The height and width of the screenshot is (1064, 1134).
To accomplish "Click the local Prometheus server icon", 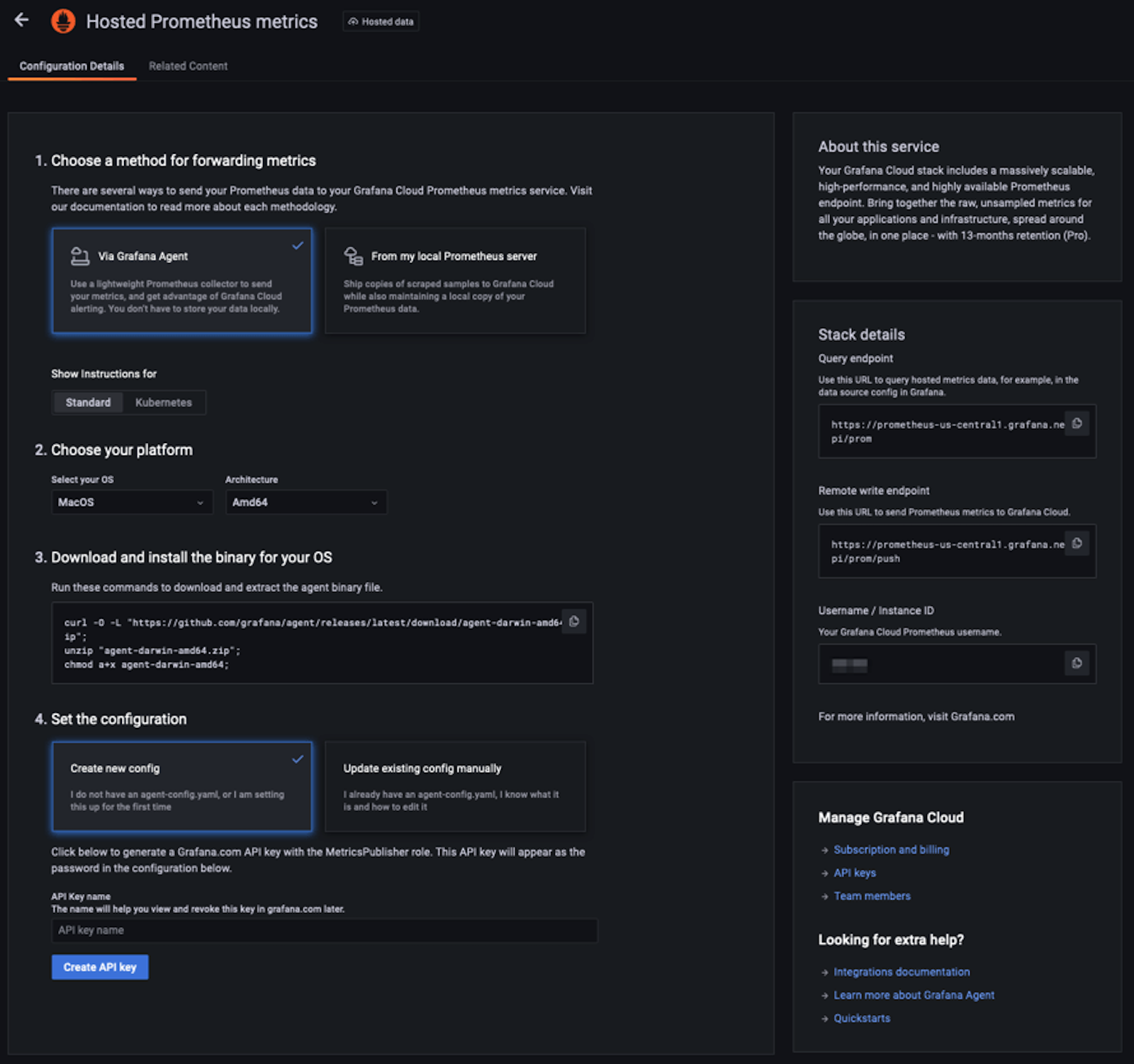I will tap(353, 256).
